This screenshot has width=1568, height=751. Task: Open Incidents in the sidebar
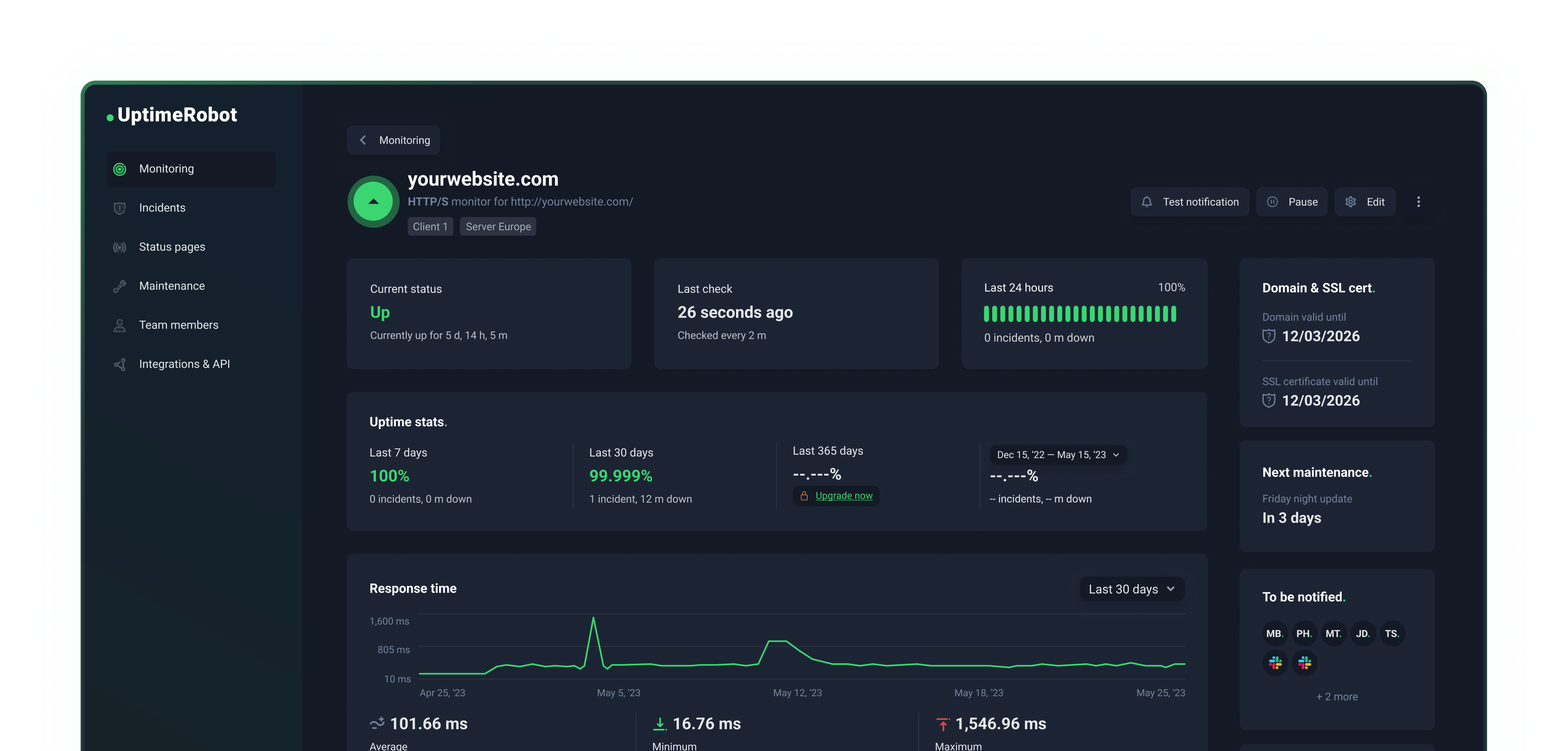coord(162,208)
